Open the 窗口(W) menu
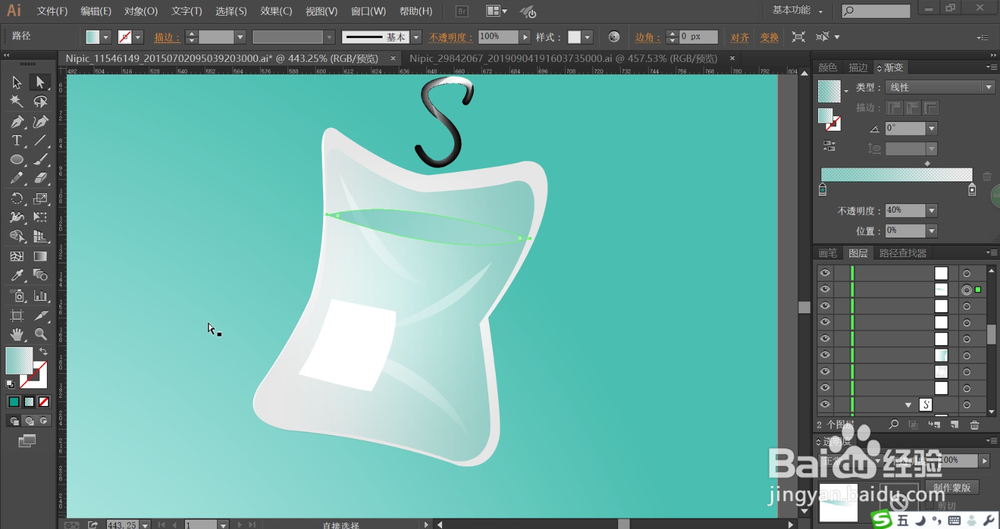Screen dimensions: 1000x529 pos(368,11)
